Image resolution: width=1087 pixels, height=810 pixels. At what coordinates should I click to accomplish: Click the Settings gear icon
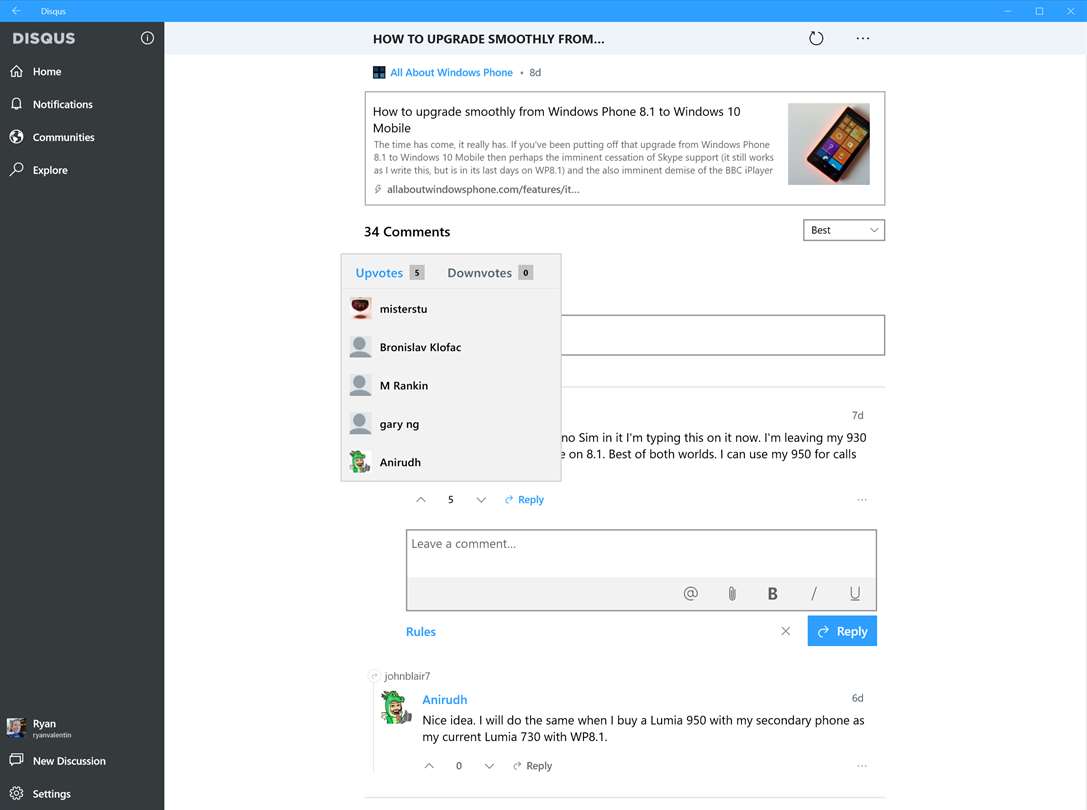pos(17,793)
